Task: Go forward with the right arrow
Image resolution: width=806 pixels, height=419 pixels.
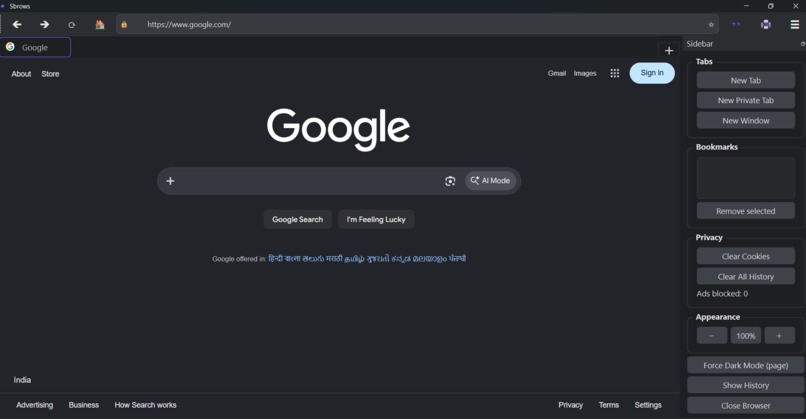Action: coord(44,24)
